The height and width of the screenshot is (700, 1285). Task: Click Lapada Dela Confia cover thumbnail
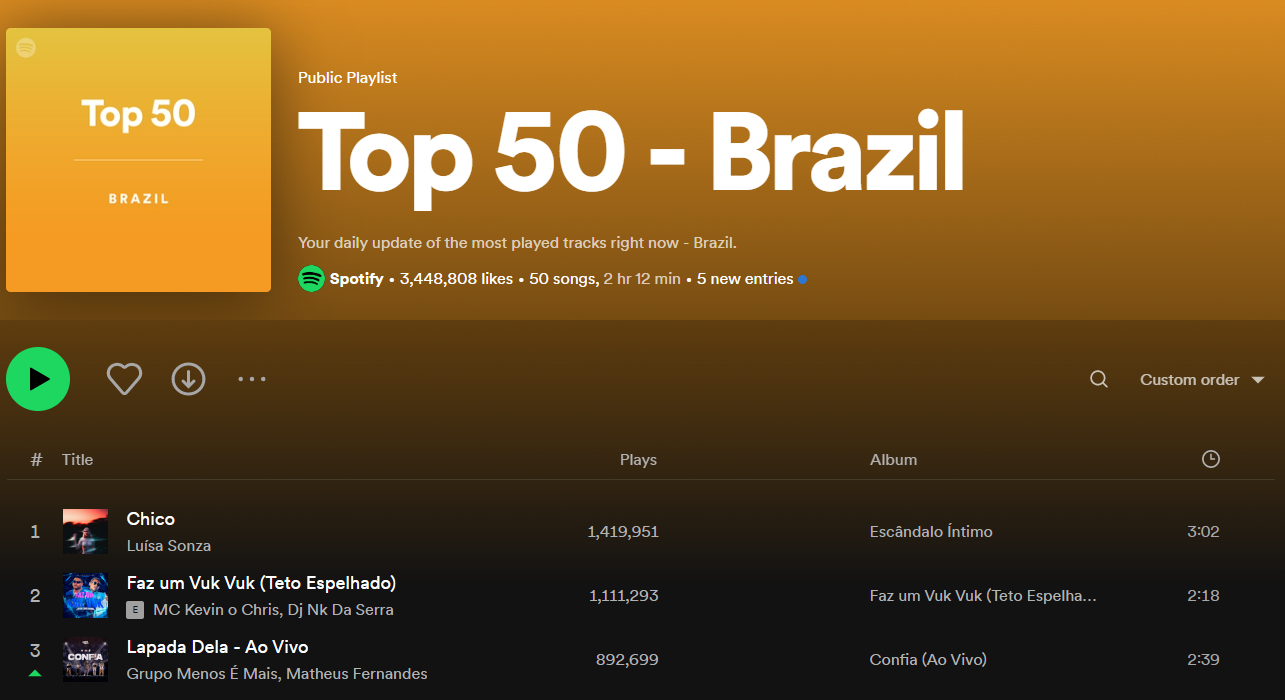(x=85, y=659)
